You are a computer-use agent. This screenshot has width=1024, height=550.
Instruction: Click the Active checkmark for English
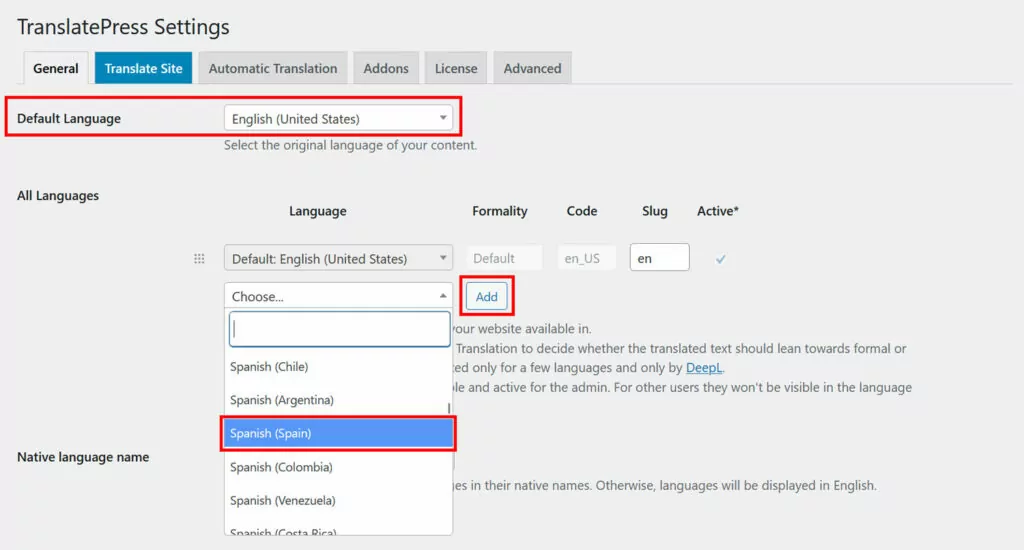(720, 259)
